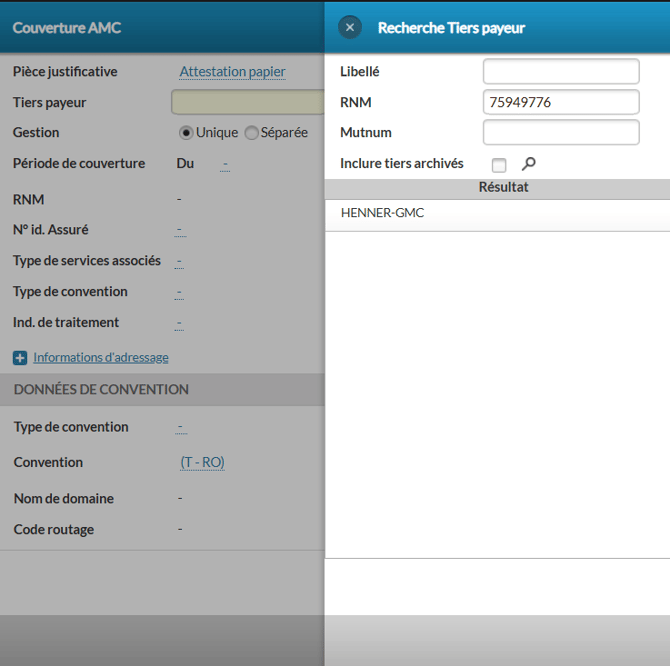Select the Séparée gestion radio button
Viewport: 670px width, 666px height.
pyautogui.click(x=251, y=133)
